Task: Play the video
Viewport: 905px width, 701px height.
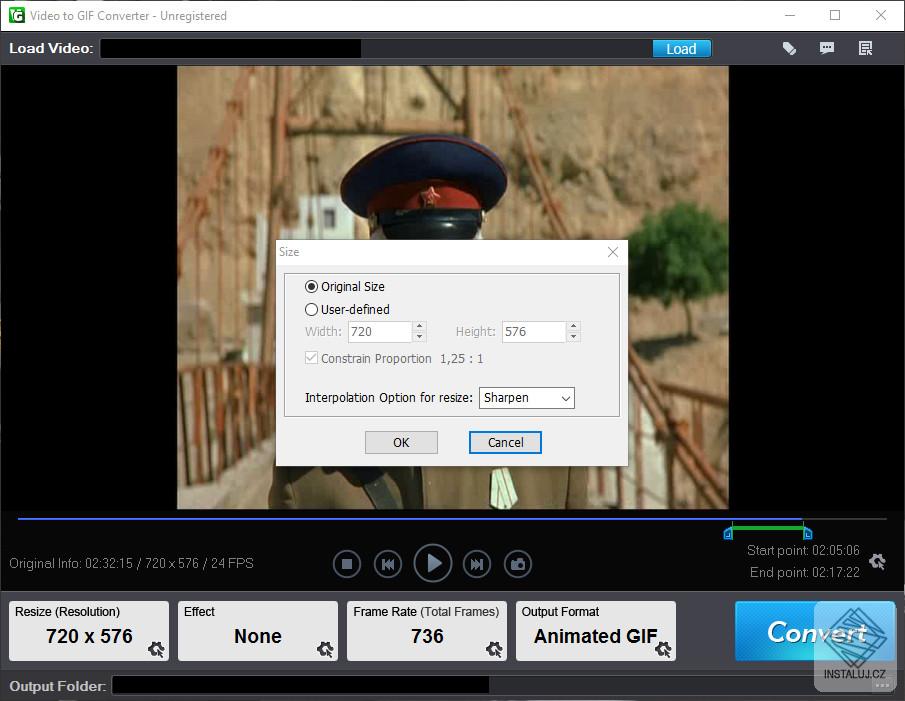Action: point(433,563)
